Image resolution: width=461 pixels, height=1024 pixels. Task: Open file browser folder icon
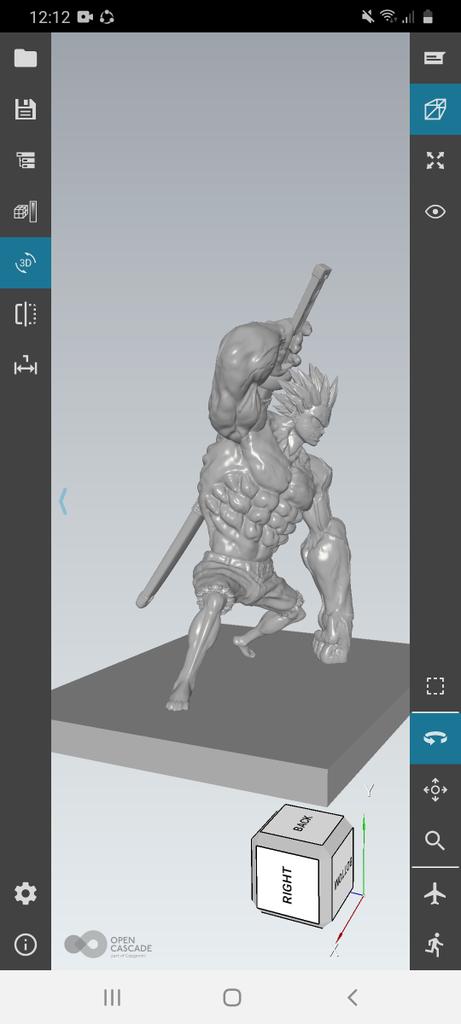(x=25, y=58)
